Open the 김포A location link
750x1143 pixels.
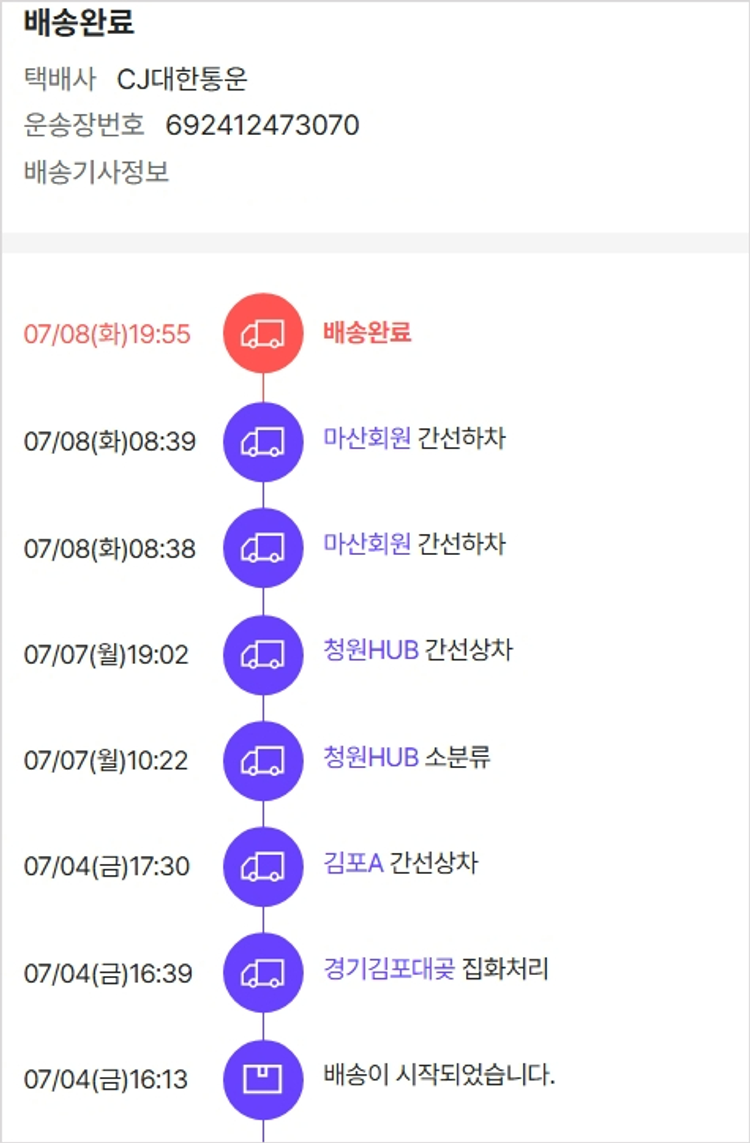[354, 863]
